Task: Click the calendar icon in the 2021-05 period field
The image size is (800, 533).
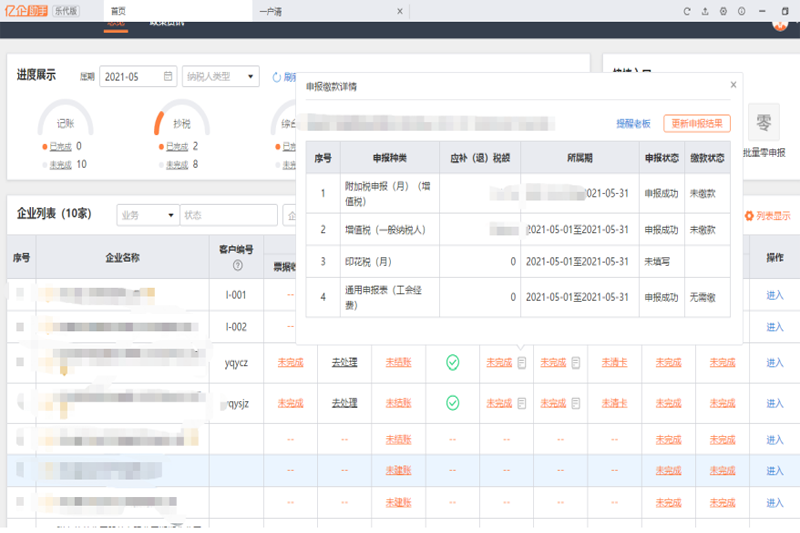Action: (167, 76)
